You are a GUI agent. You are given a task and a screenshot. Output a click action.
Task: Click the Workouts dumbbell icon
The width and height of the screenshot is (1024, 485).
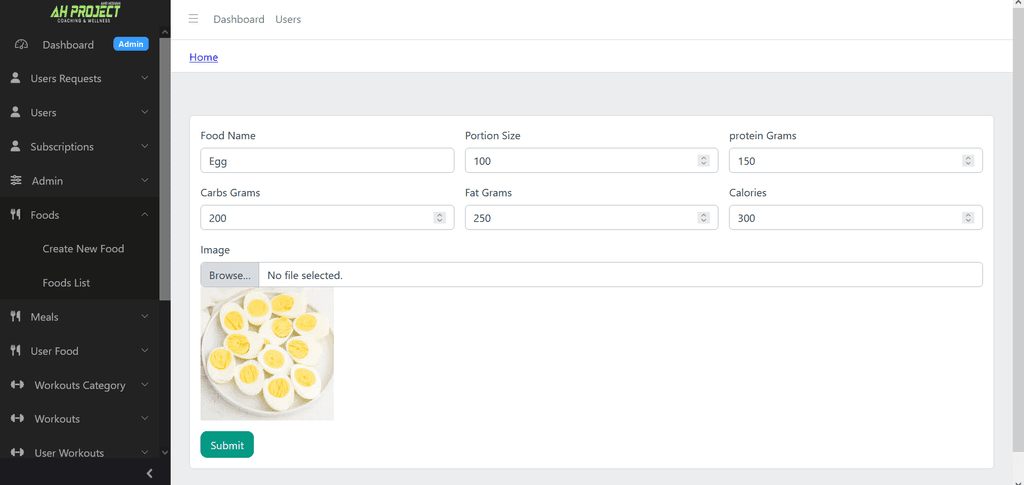18,418
